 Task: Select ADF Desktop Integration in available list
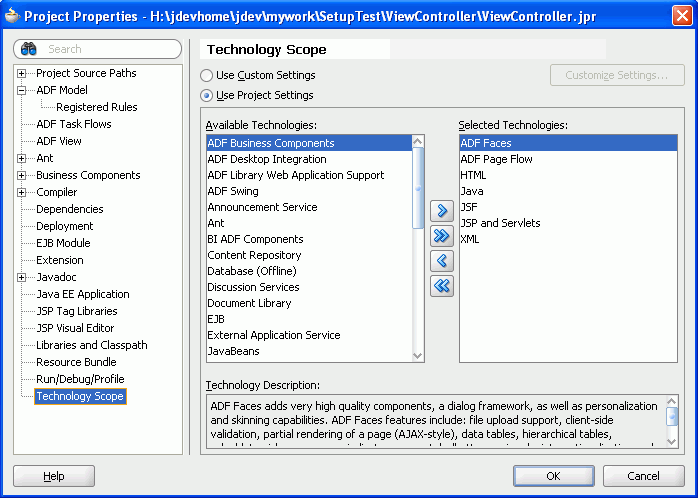309,159
